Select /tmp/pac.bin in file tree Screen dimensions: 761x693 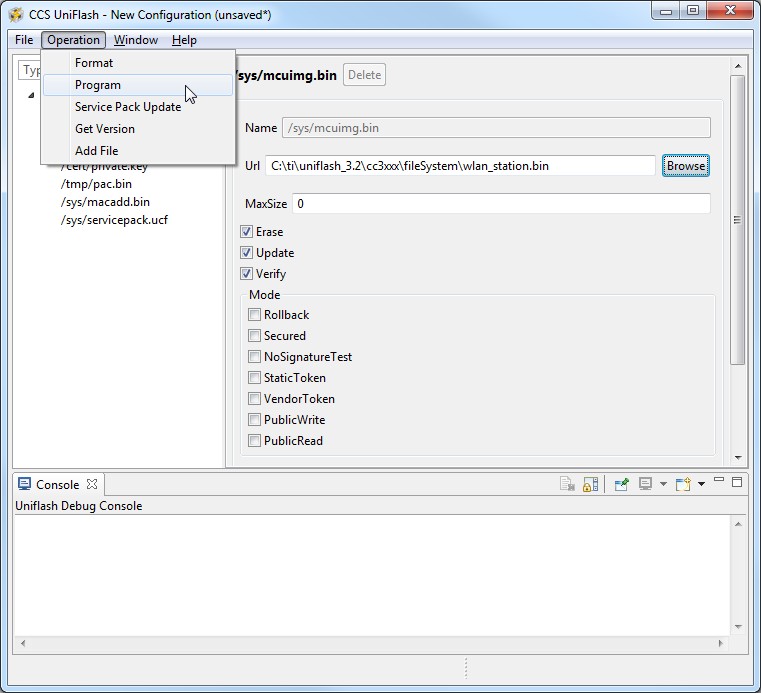coord(96,184)
